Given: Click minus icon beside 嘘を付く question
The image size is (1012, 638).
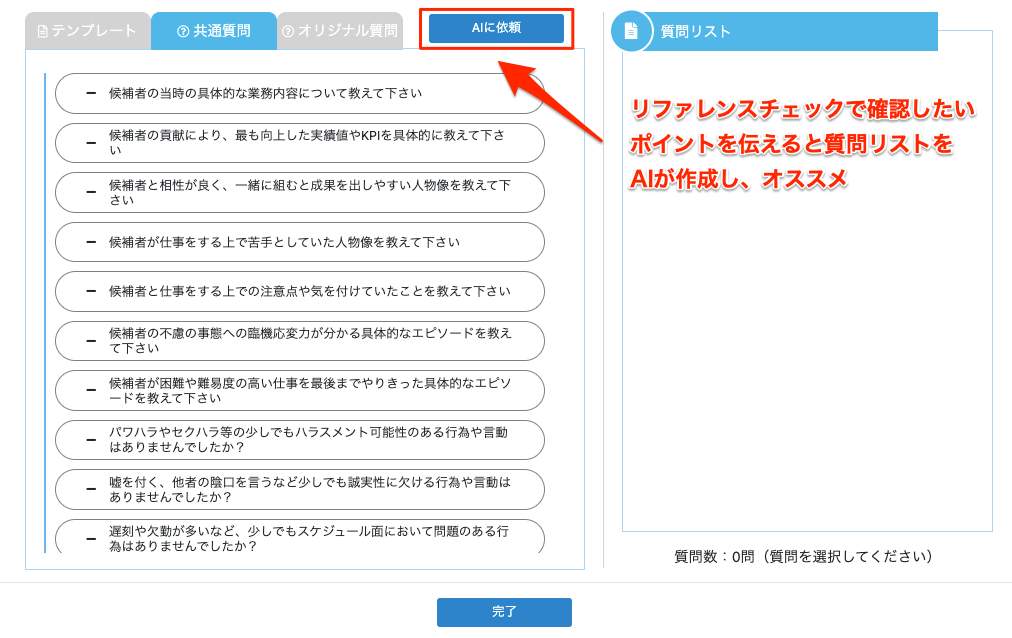Looking at the screenshot, I should pos(91,490).
